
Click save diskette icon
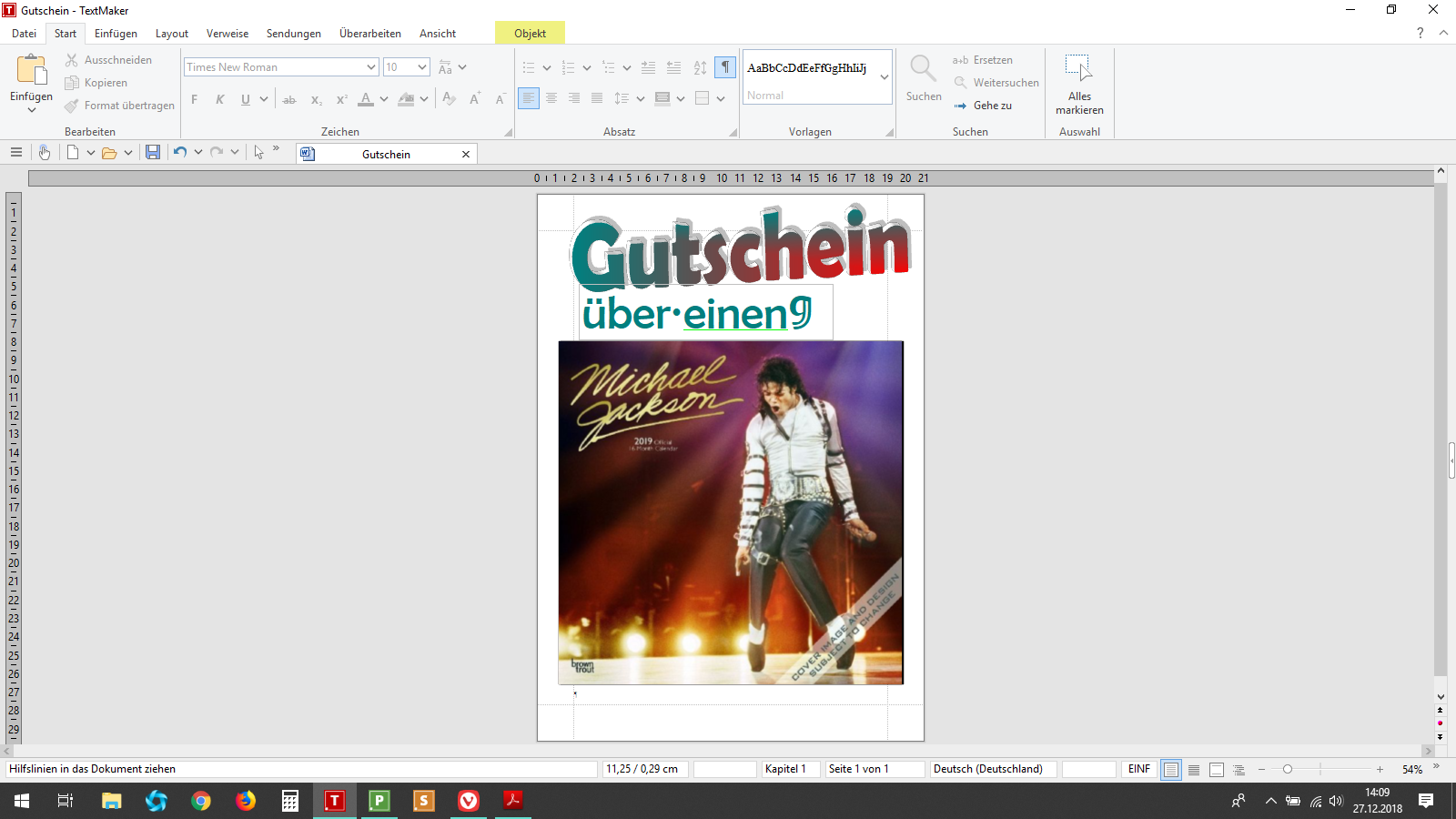point(153,153)
